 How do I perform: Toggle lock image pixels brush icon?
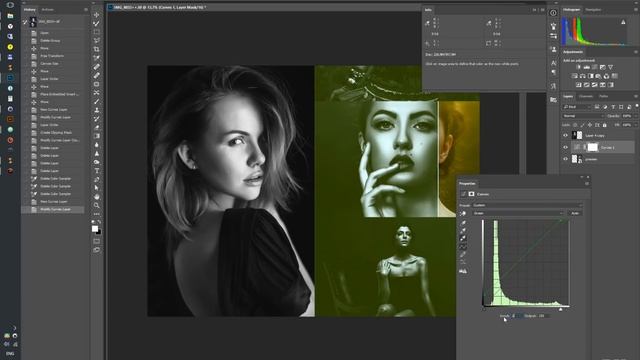(582, 125)
